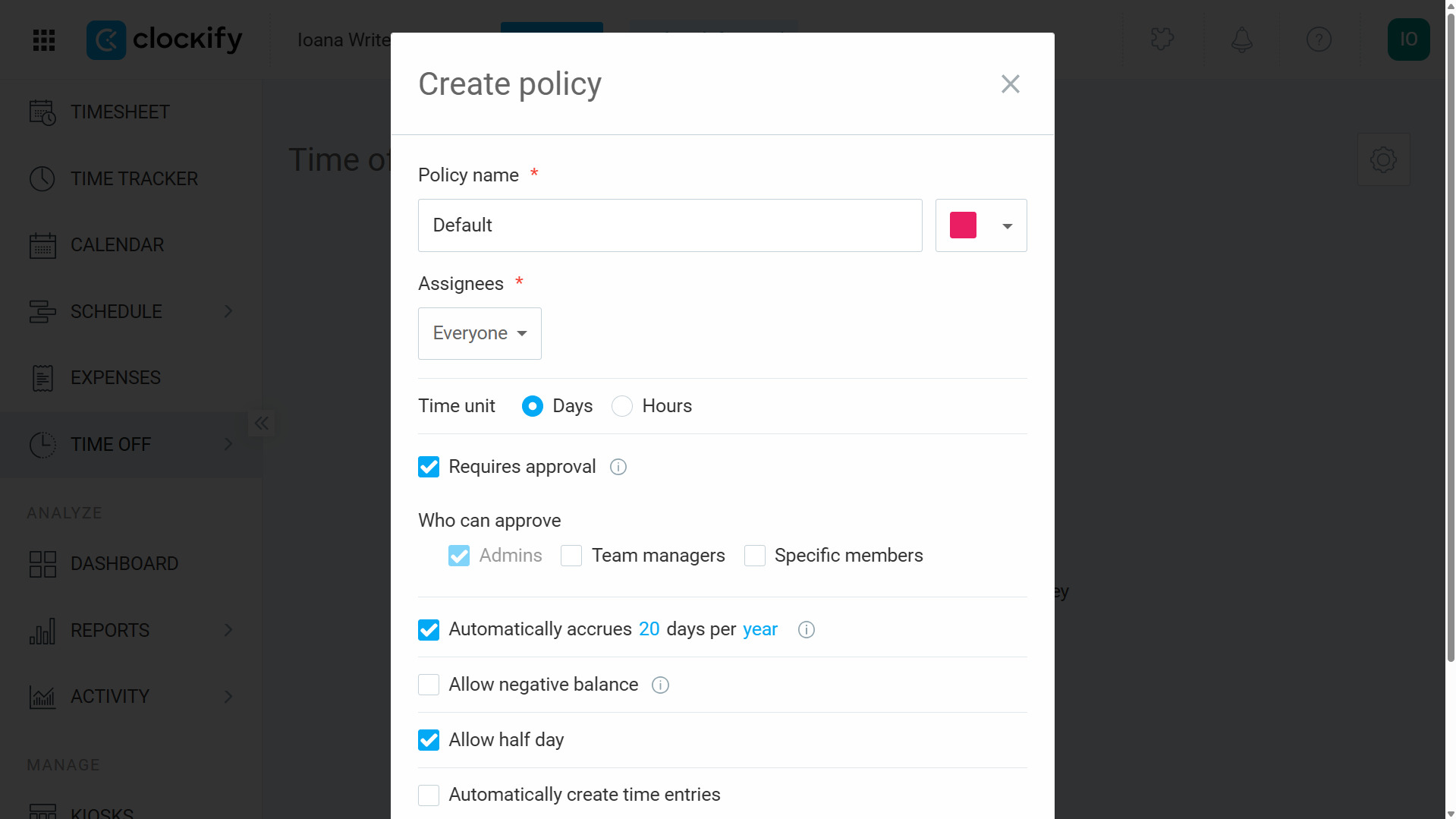Click the puzzle piece integrations icon
This screenshot has width=1456, height=819.
[1162, 39]
